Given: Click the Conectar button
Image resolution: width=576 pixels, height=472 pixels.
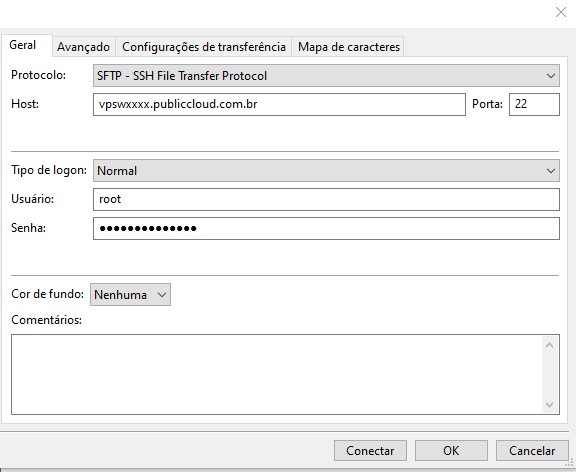Looking at the screenshot, I should (370, 450).
